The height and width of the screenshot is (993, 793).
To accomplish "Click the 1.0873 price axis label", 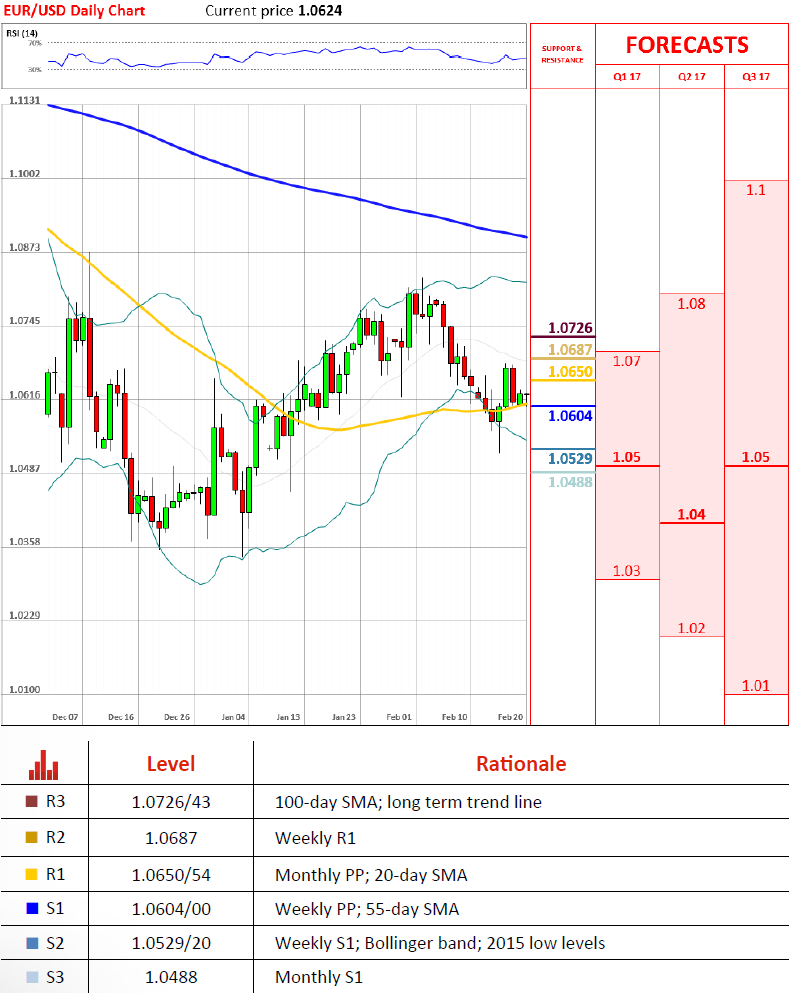I will tap(25, 247).
